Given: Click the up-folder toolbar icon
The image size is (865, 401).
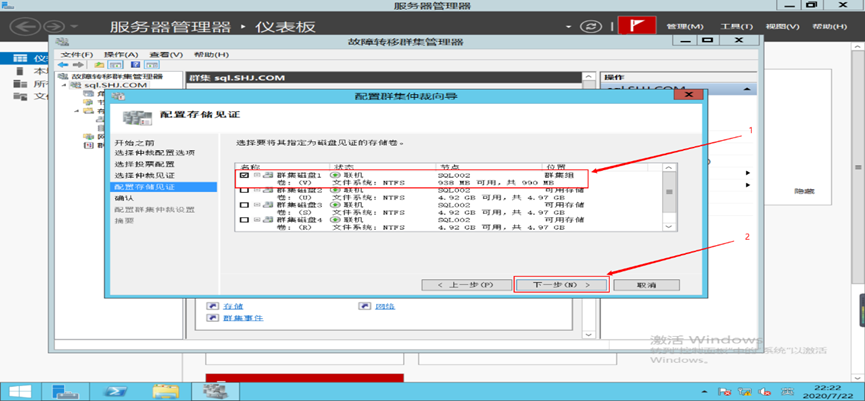Looking at the screenshot, I should [99, 65].
